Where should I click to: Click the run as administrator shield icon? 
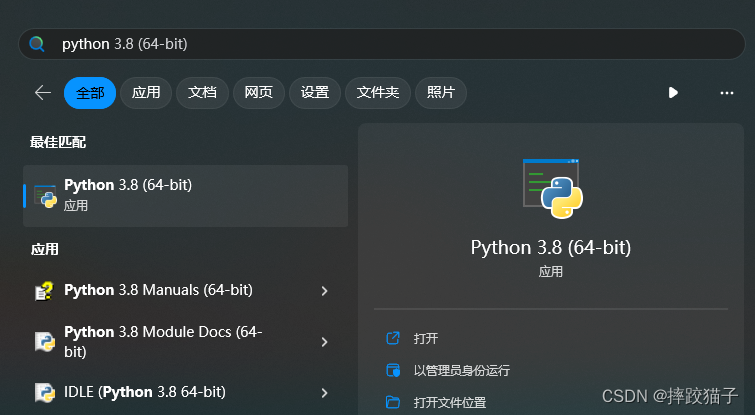click(x=393, y=370)
